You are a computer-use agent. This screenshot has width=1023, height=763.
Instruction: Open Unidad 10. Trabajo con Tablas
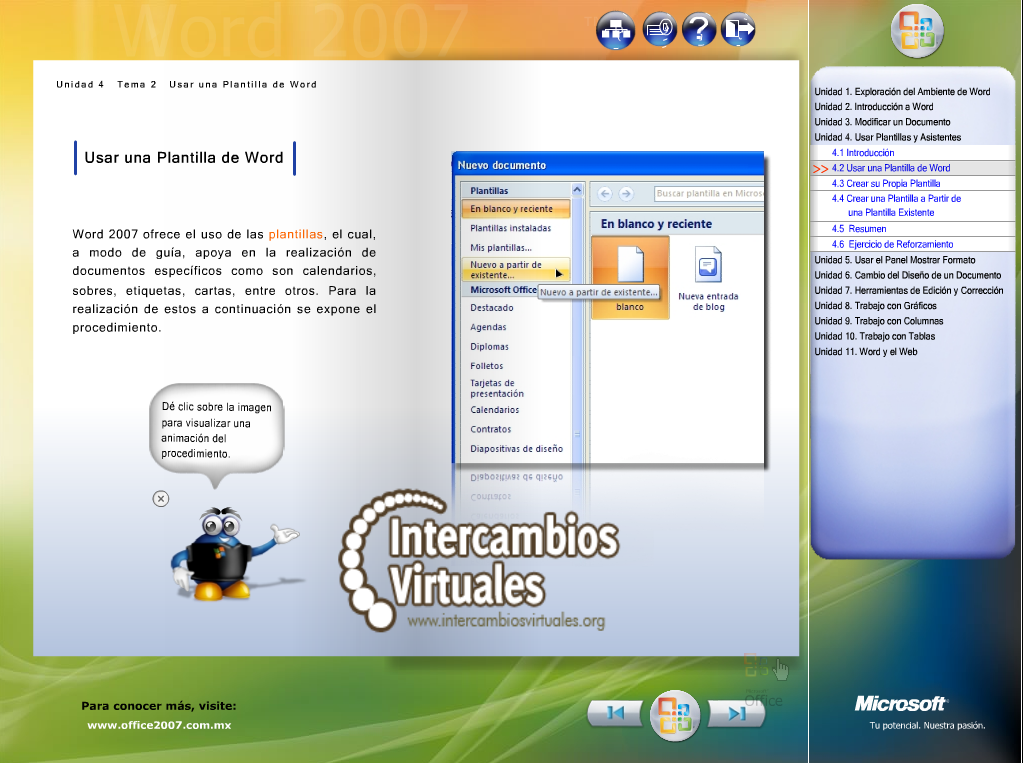pyautogui.click(x=874, y=336)
